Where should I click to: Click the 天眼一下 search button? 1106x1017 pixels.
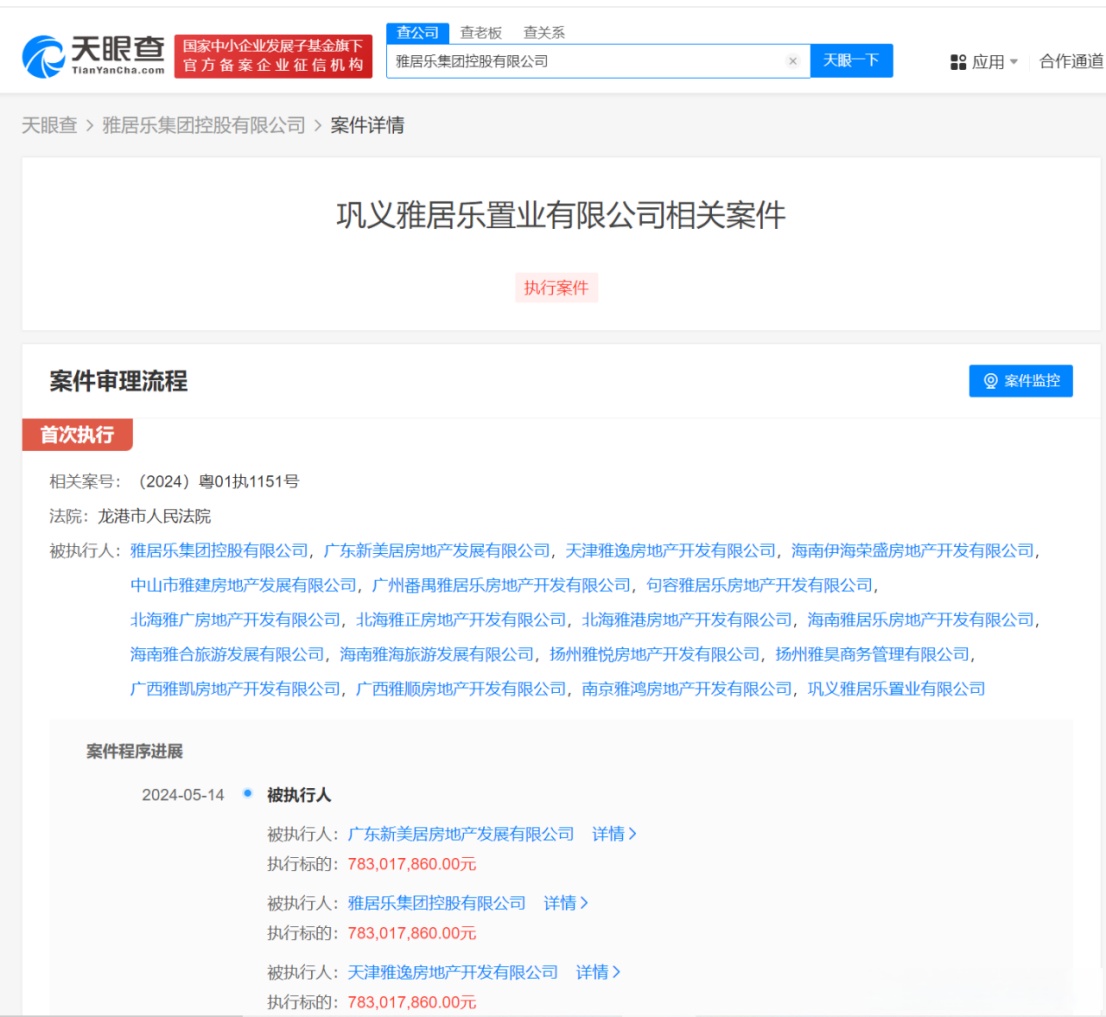coord(851,61)
